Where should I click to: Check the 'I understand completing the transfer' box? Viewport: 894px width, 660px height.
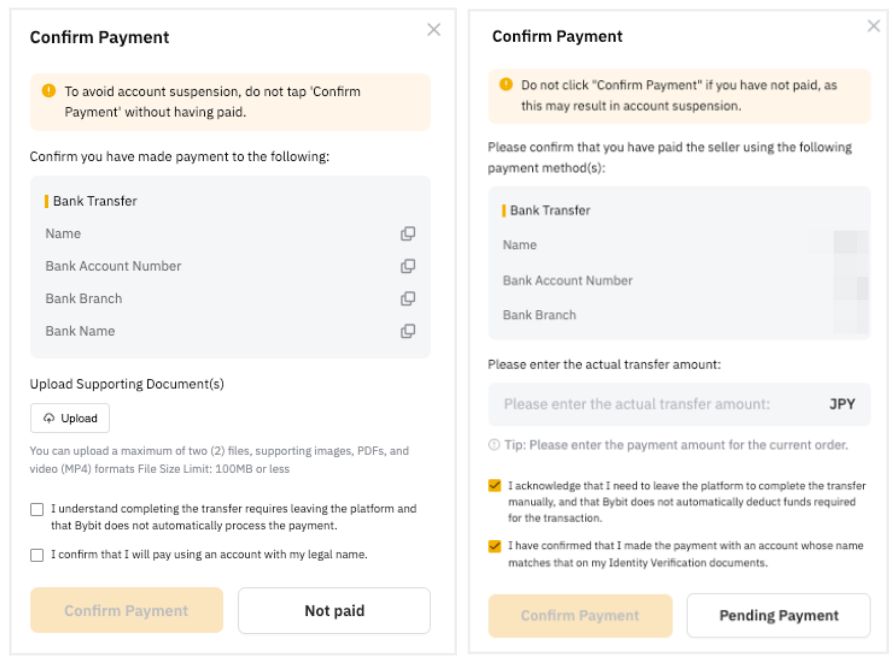[x=37, y=510]
